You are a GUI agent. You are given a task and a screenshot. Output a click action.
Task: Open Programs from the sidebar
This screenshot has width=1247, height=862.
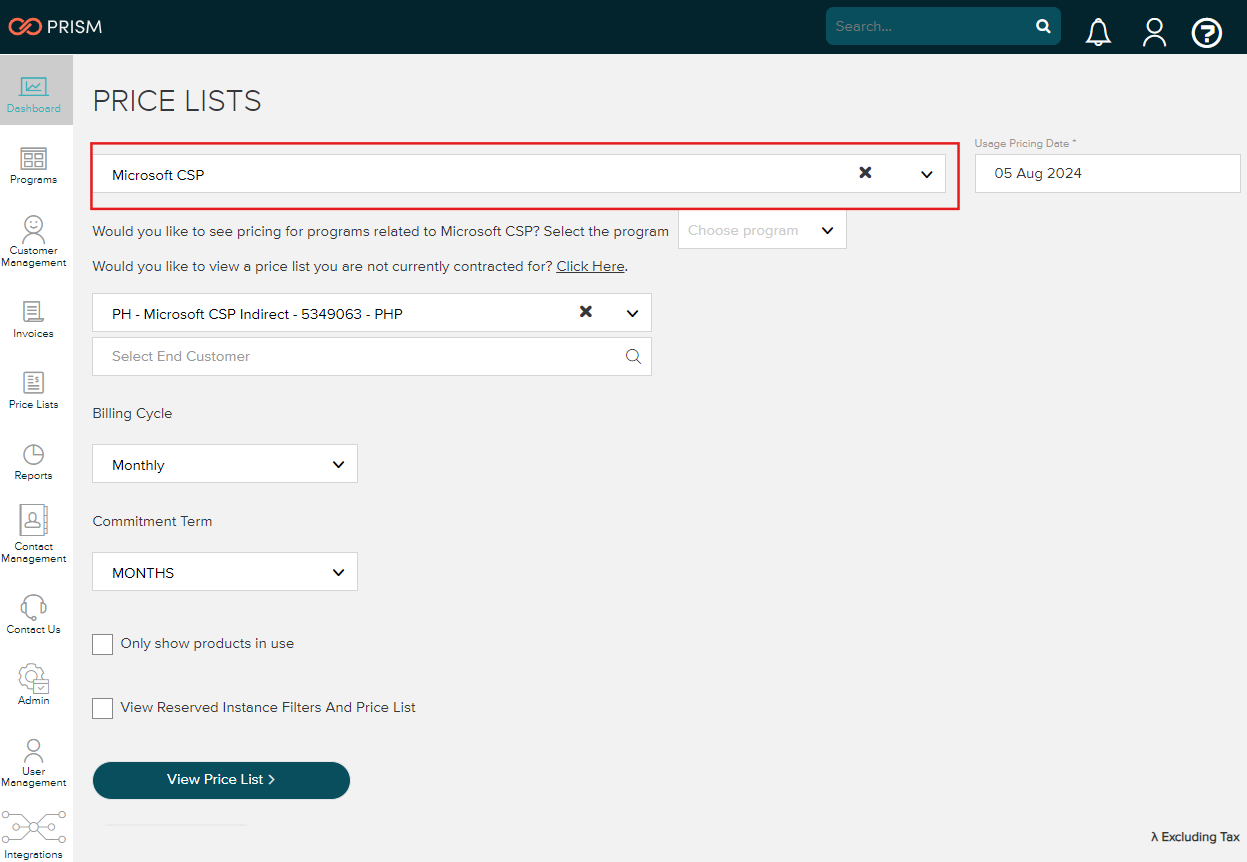(34, 166)
